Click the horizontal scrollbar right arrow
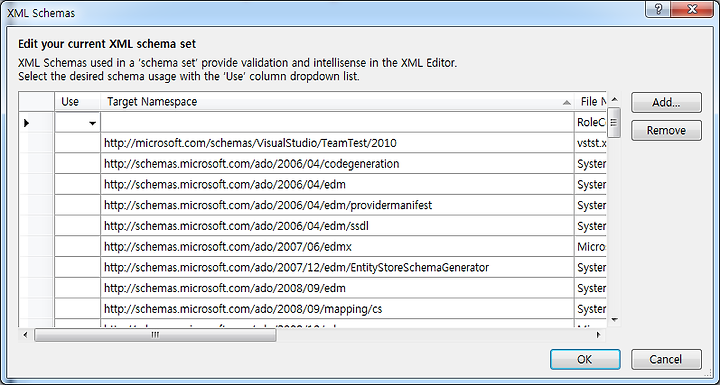 tap(598, 335)
